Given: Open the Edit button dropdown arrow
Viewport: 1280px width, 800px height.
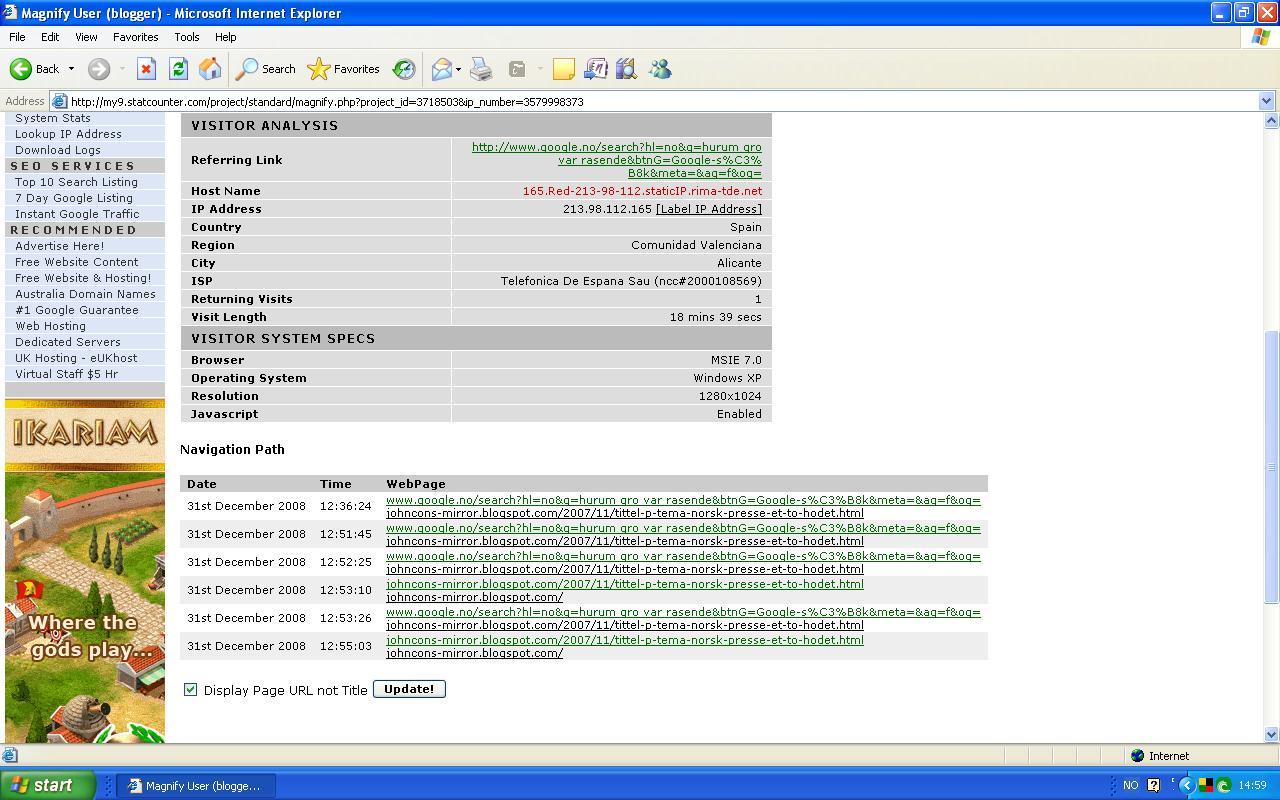Looking at the screenshot, I should [x=539, y=69].
